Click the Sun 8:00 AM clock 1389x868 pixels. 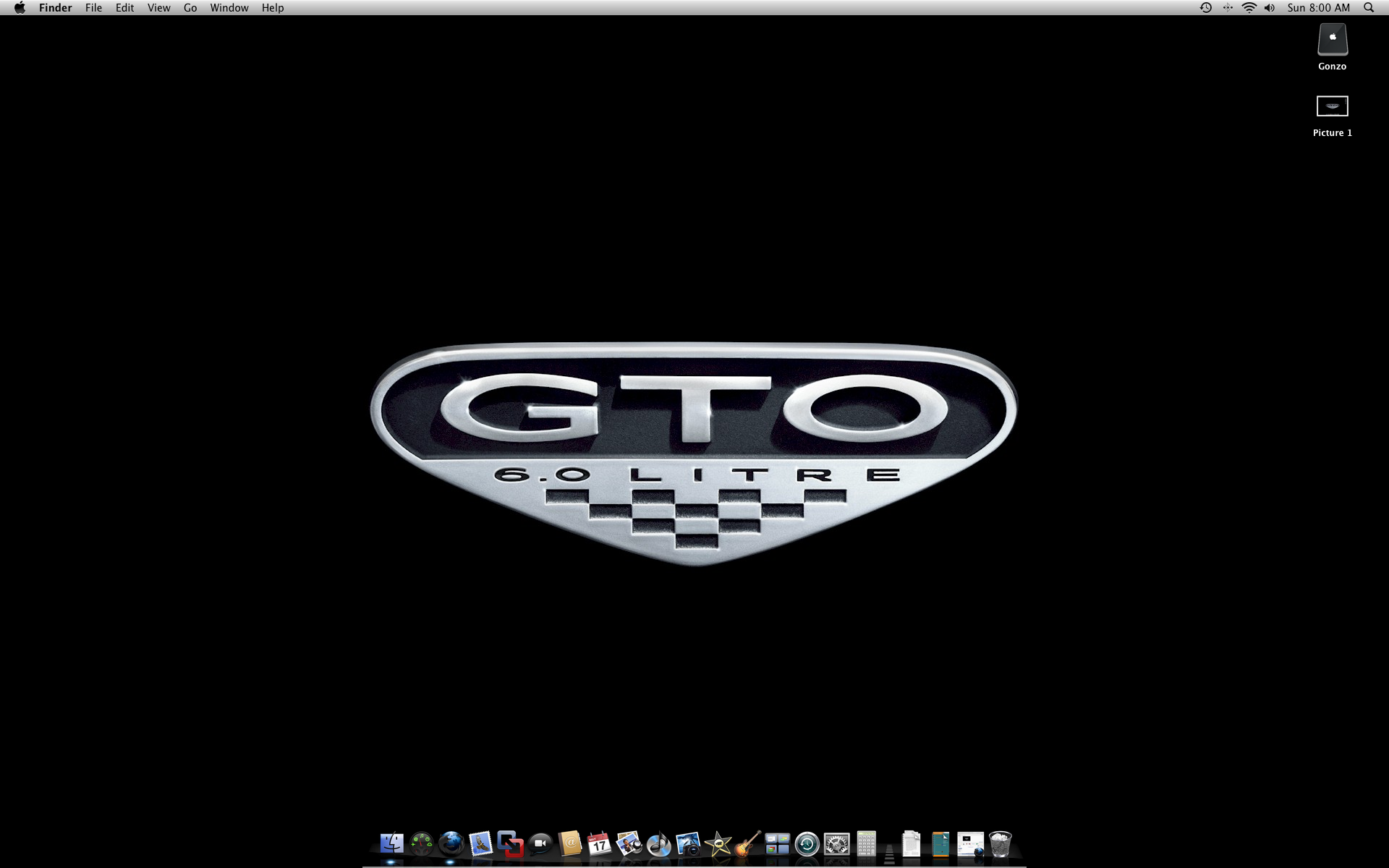click(x=1318, y=7)
